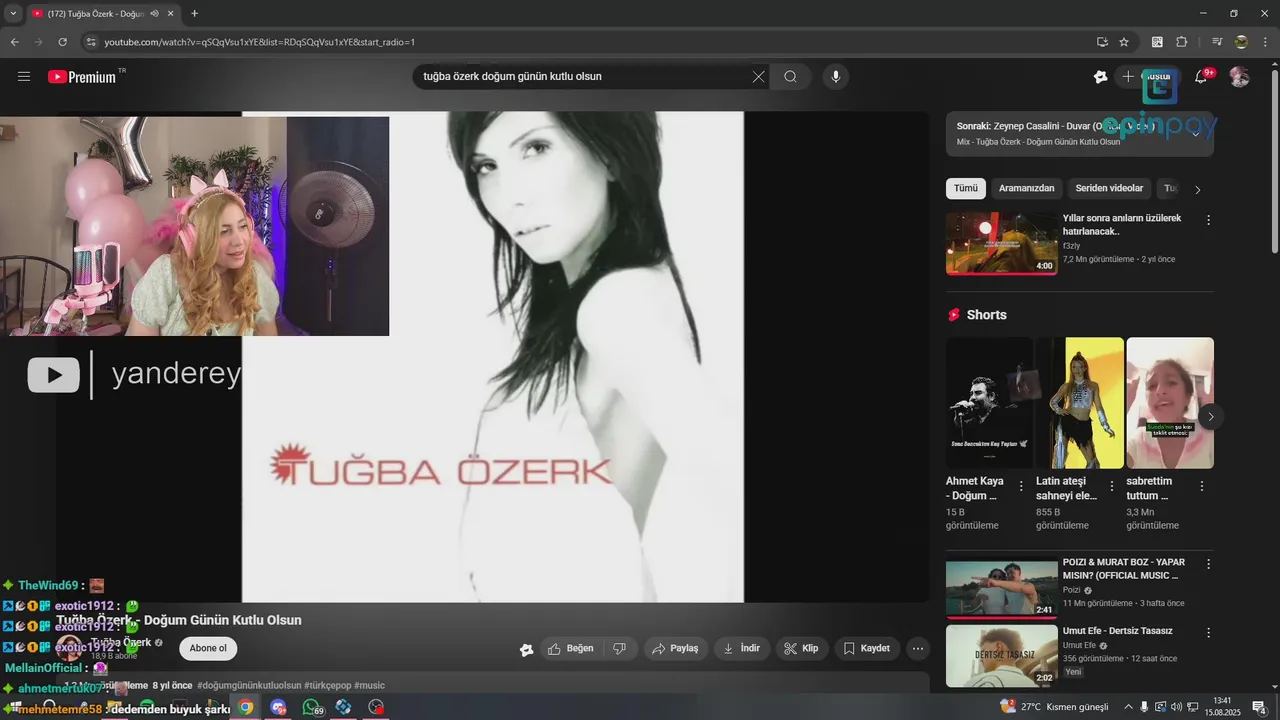Open Chrome from the taskbar
The width and height of the screenshot is (1280, 720).
pos(245,707)
